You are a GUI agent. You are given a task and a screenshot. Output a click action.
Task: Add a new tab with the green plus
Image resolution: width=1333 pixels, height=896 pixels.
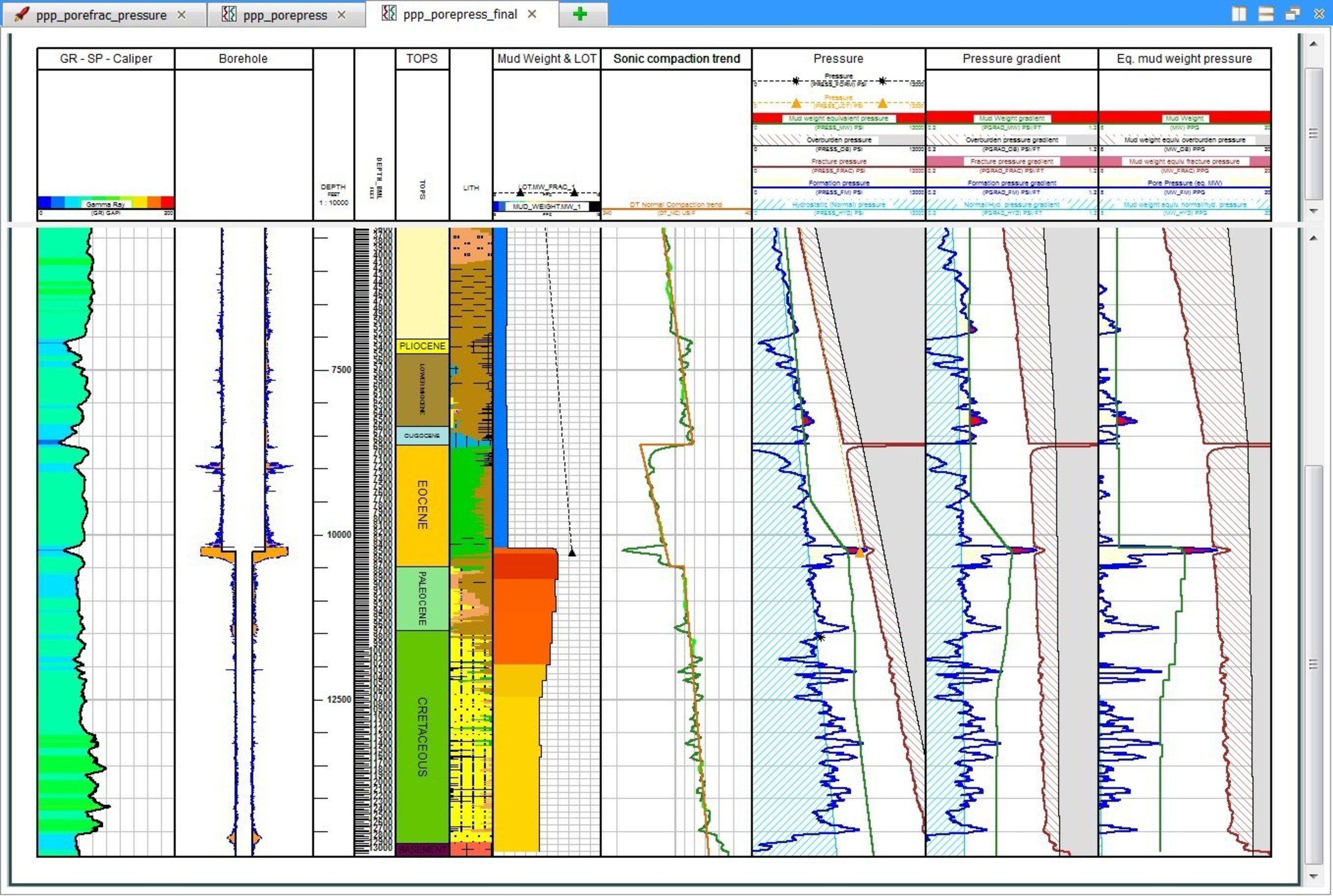(580, 14)
